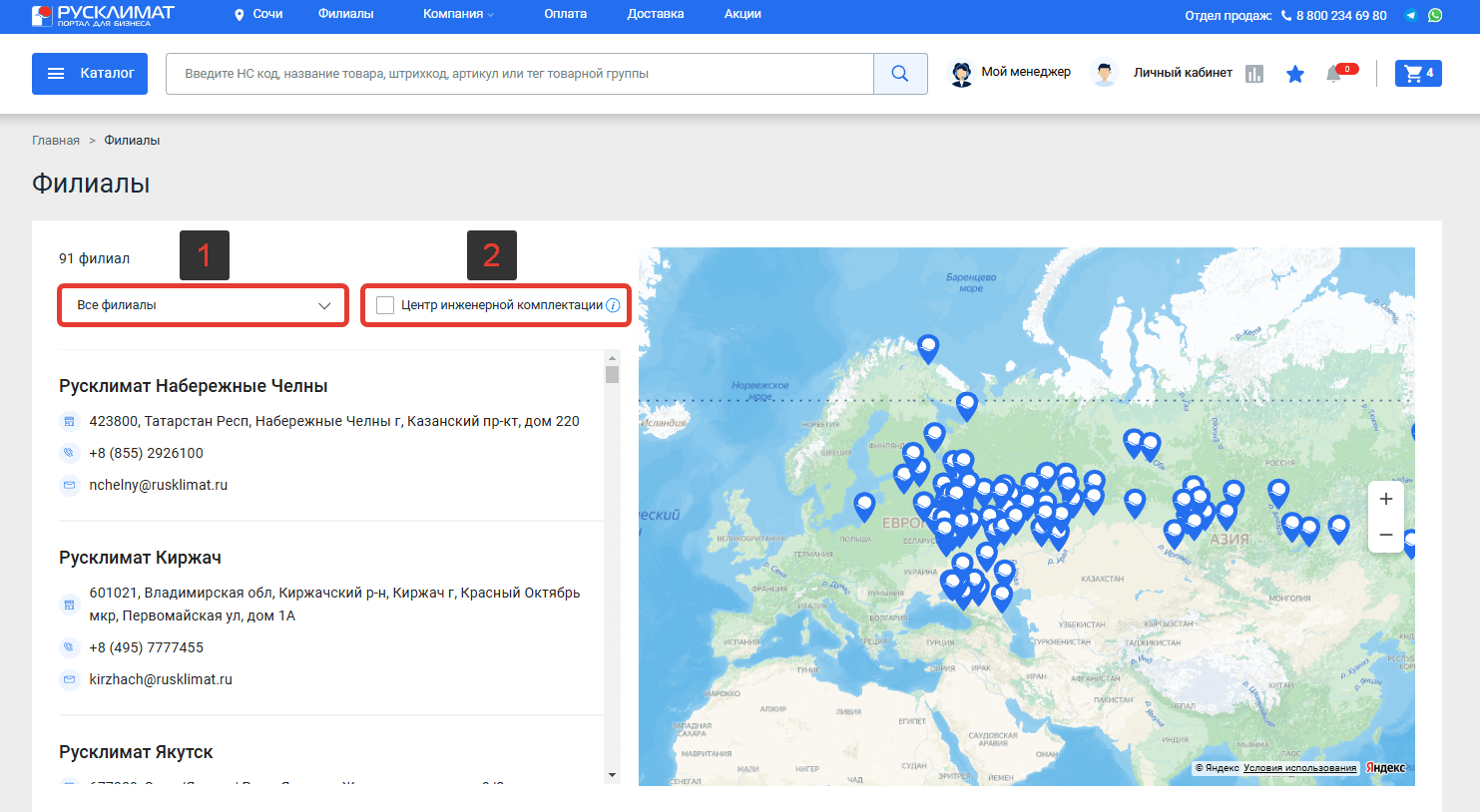Click the email icon beside nchelny@rusklimat.ru
This screenshot has height=812, width=1480.
[69, 485]
